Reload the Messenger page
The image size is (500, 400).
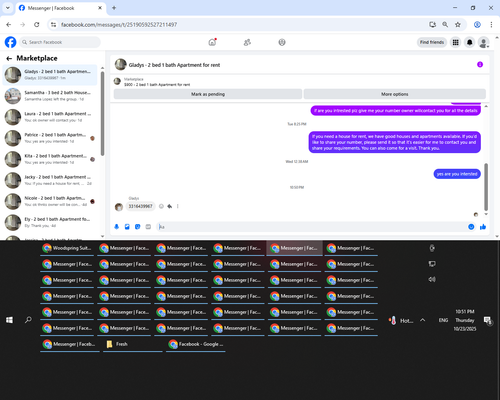coord(37,24)
